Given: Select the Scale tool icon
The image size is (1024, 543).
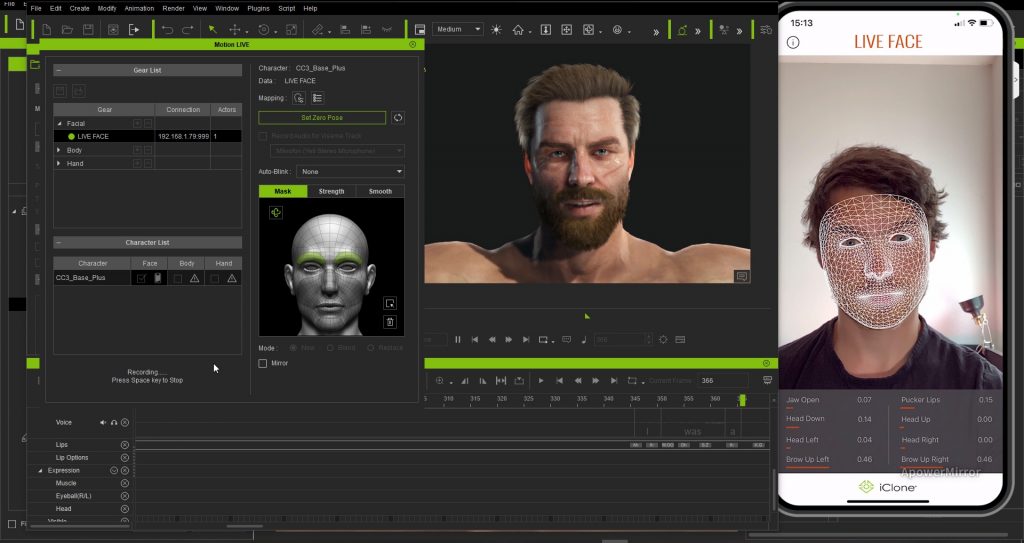Looking at the screenshot, I should tap(291, 29).
